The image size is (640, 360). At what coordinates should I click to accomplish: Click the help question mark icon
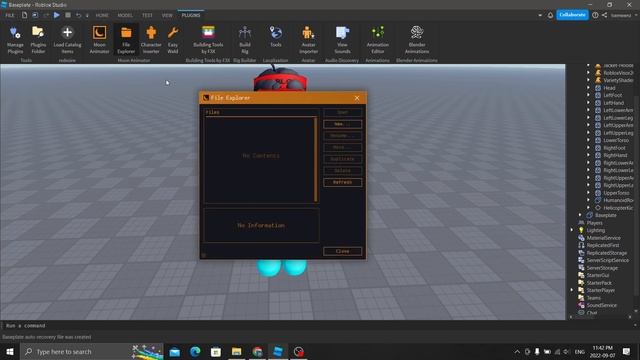(595, 15)
